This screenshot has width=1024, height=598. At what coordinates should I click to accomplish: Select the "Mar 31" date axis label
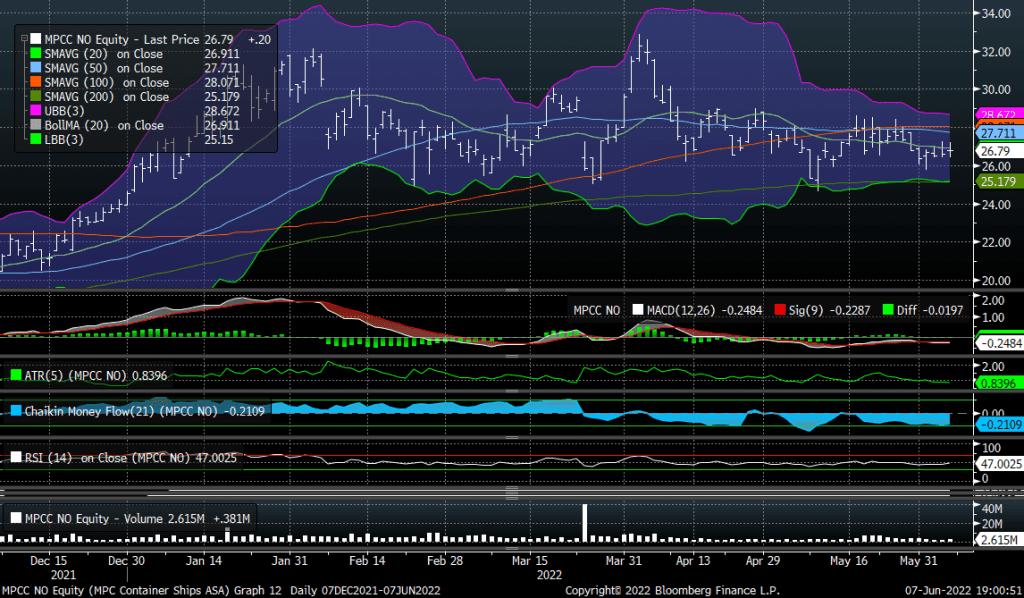tap(624, 560)
